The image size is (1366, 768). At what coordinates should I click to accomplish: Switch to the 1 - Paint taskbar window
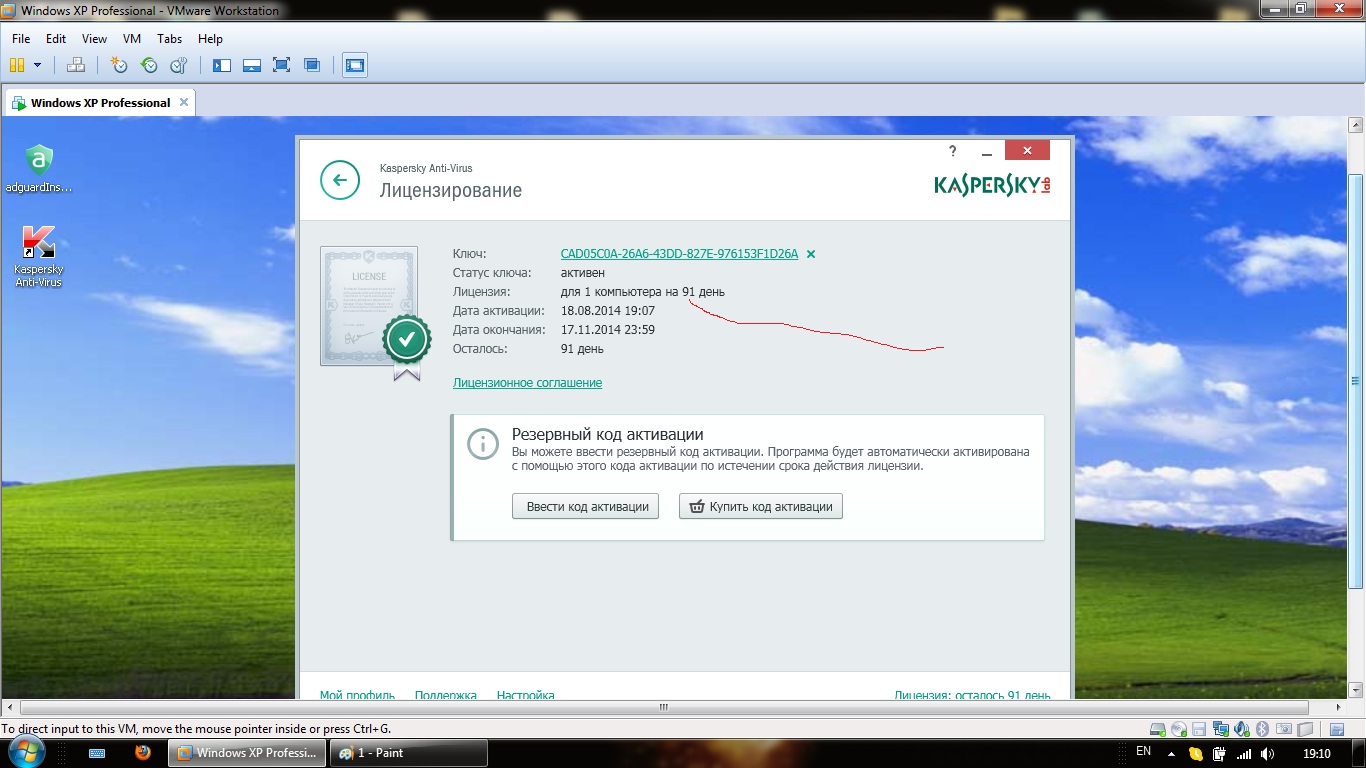click(x=409, y=753)
